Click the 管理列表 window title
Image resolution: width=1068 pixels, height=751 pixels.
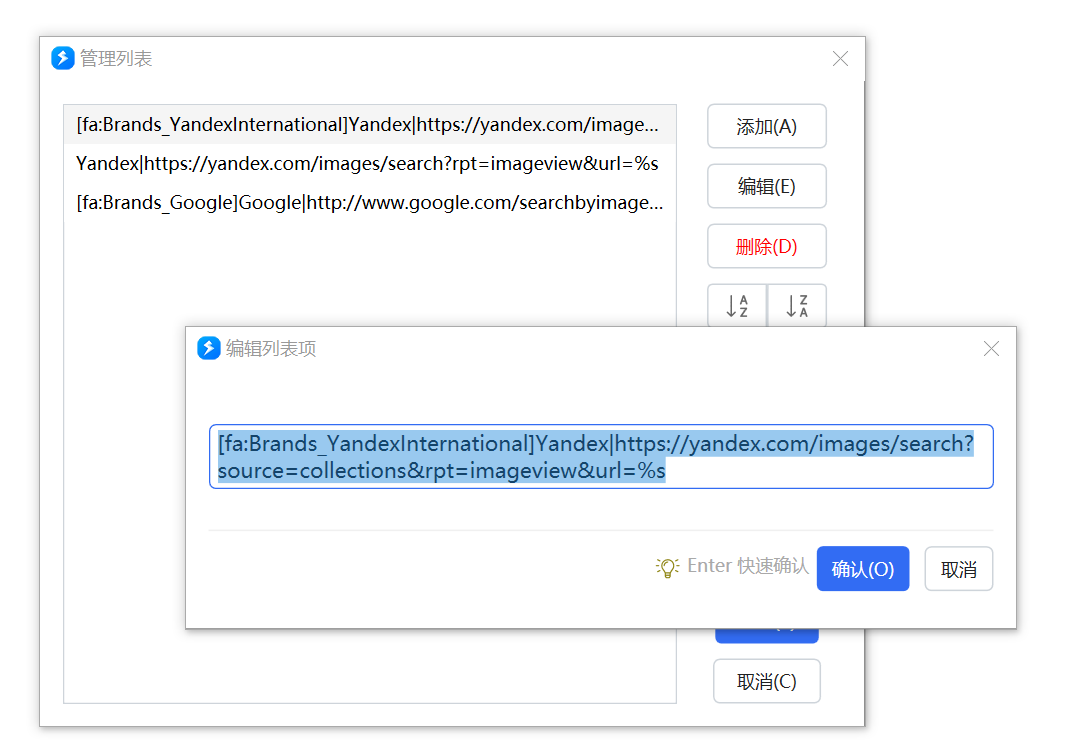pos(116,59)
